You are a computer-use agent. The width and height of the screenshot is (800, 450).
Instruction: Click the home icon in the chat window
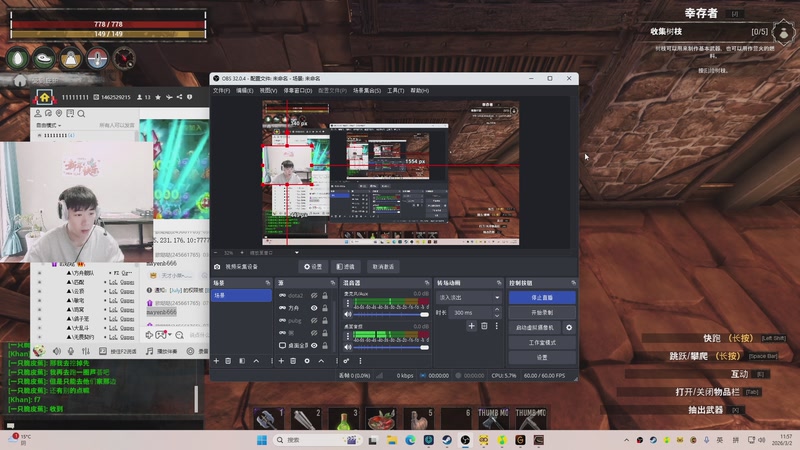coord(44,97)
